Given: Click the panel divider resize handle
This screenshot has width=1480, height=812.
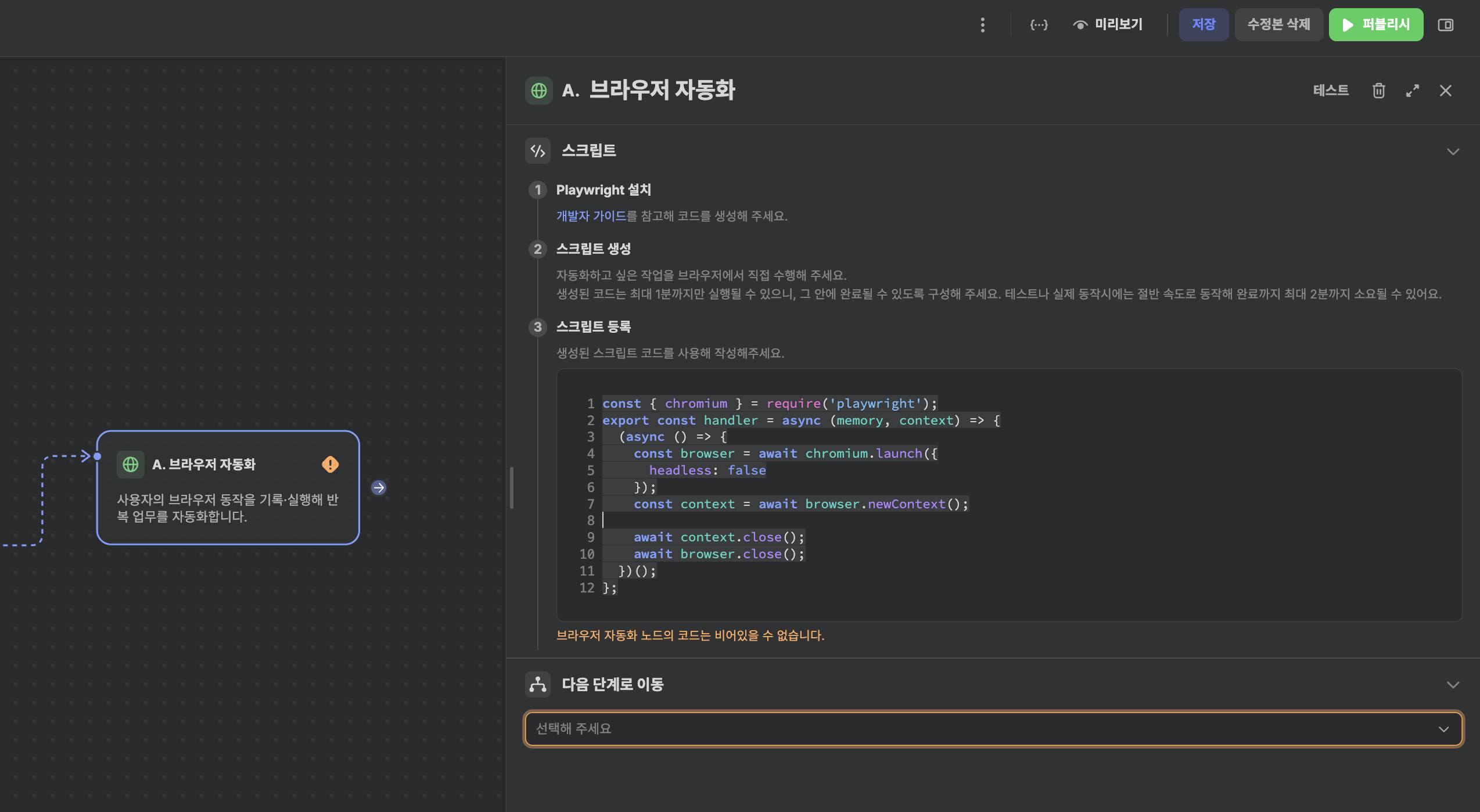Looking at the screenshot, I should pyautogui.click(x=511, y=487).
